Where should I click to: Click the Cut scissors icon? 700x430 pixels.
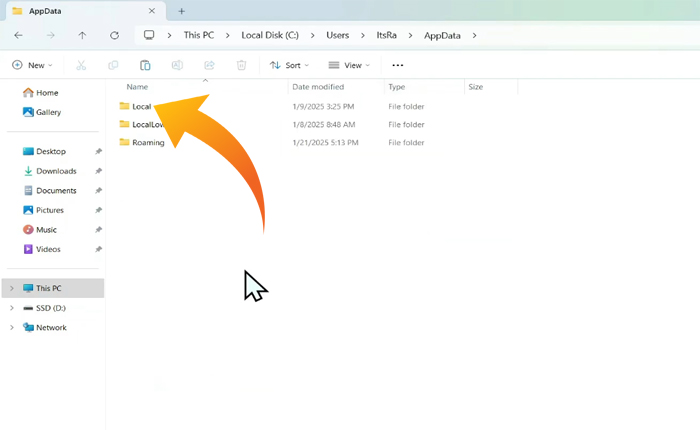[x=81, y=65]
